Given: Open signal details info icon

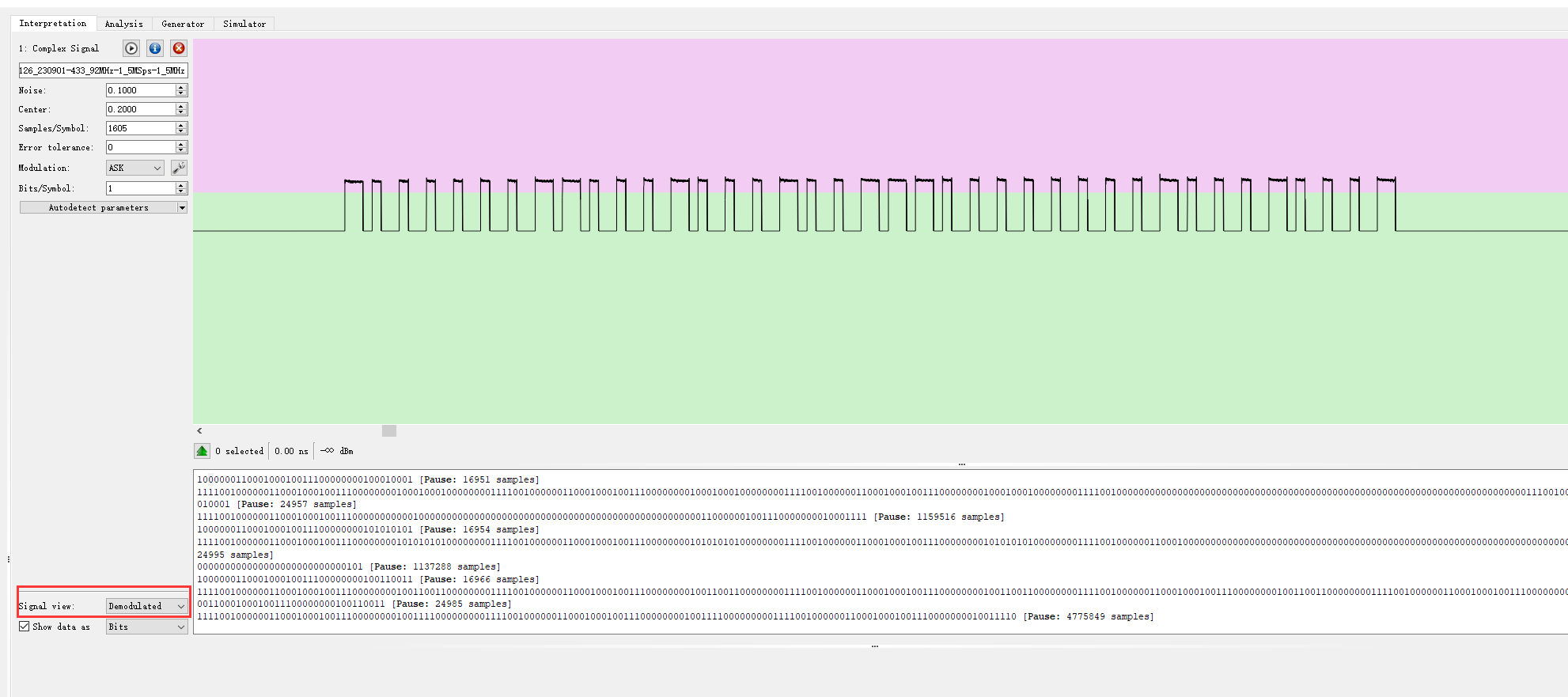Looking at the screenshot, I should tap(155, 48).
